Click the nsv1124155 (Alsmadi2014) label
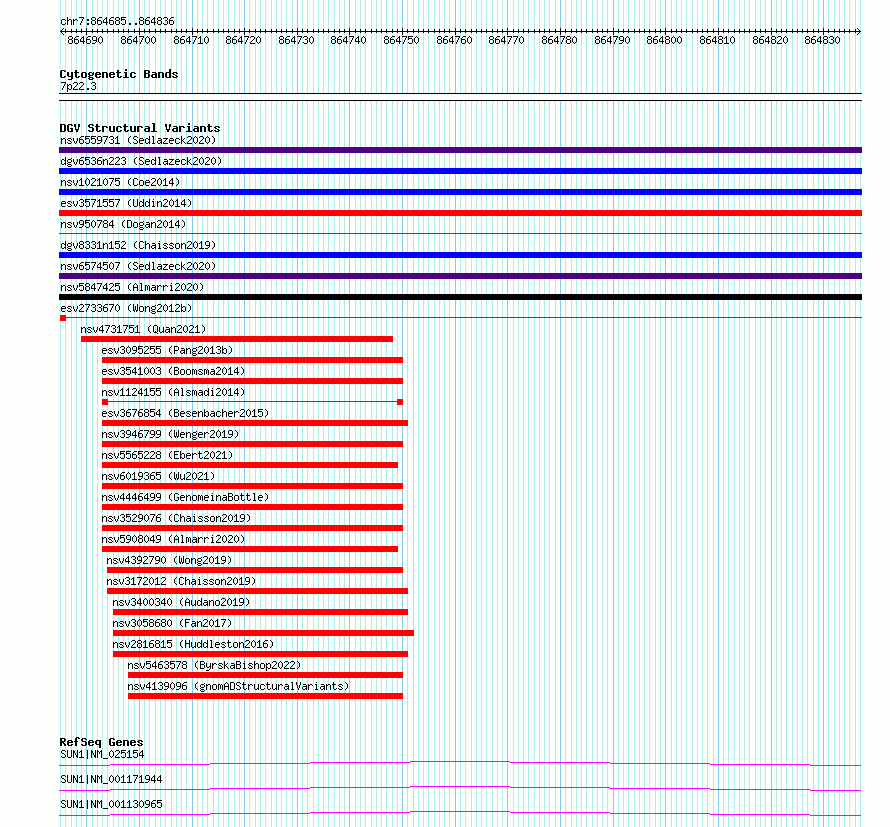This screenshot has width=890, height=827. 173,392
